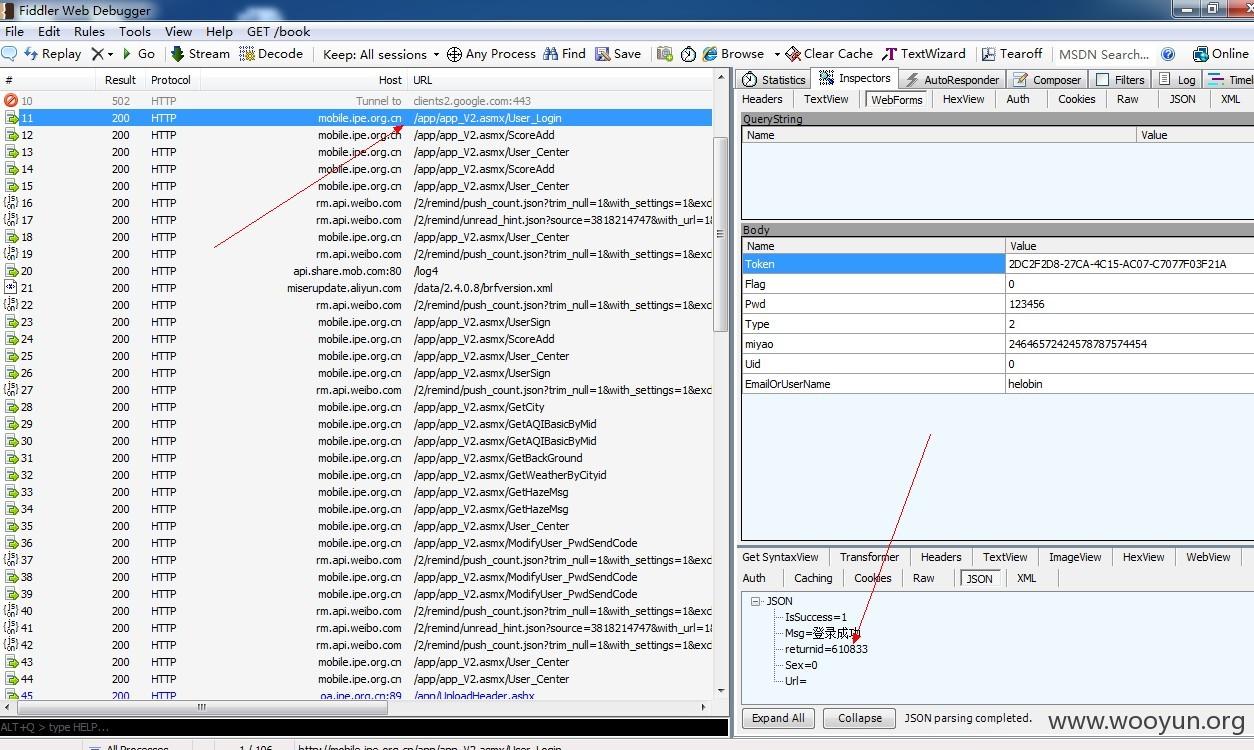Image resolution: width=1254 pixels, height=750 pixels.
Task: Click the Expand All button
Action: (778, 718)
